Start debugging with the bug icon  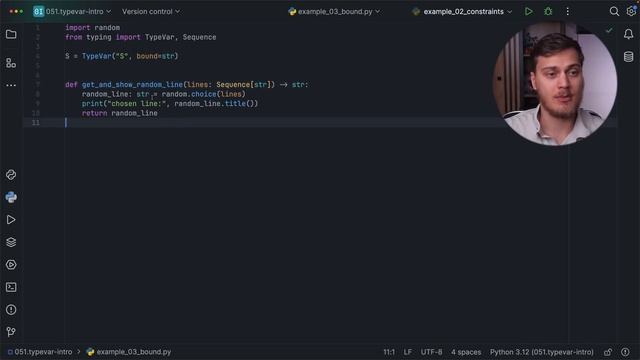pos(548,11)
